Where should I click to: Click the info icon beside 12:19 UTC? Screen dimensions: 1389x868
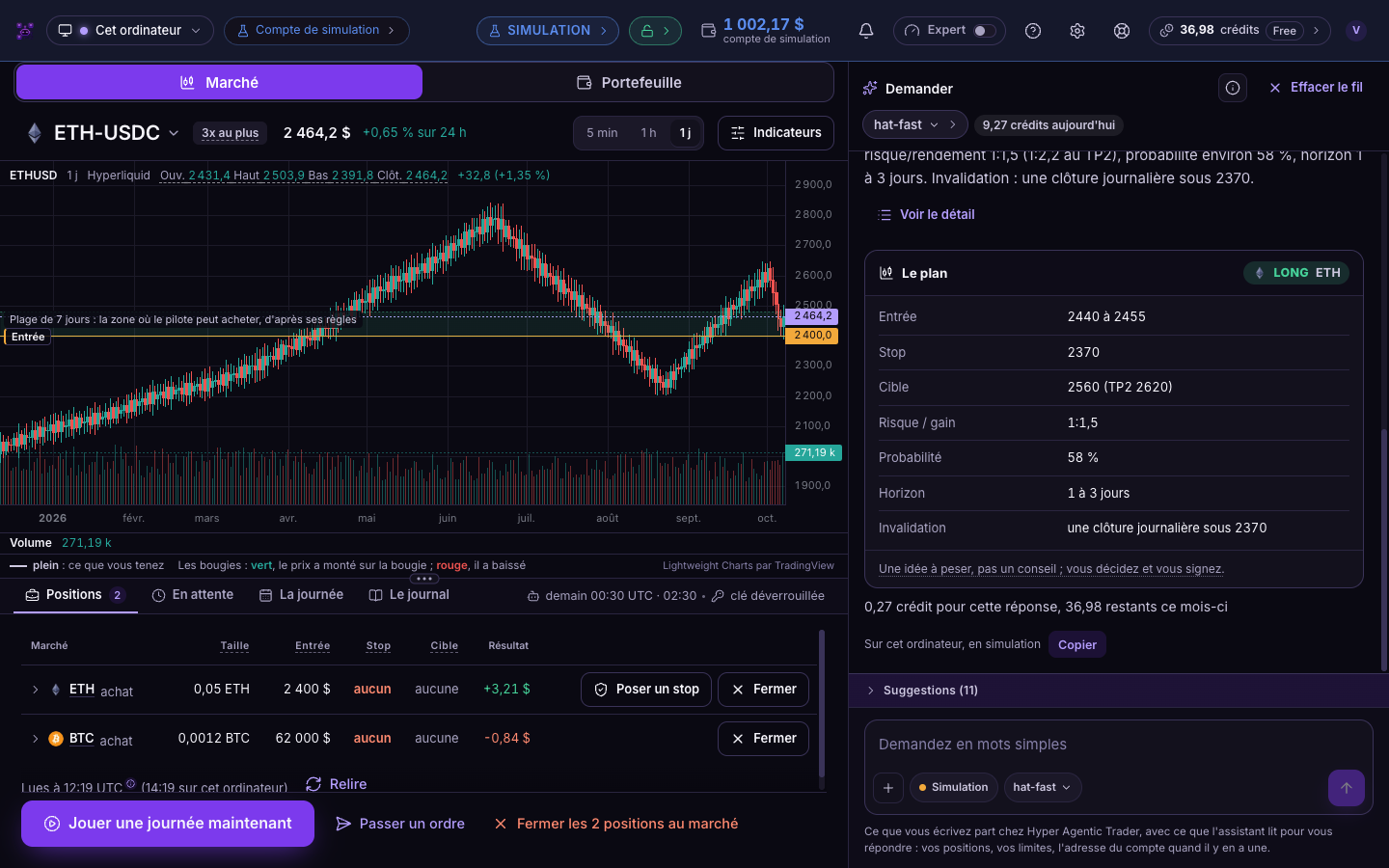pyautogui.click(x=131, y=784)
